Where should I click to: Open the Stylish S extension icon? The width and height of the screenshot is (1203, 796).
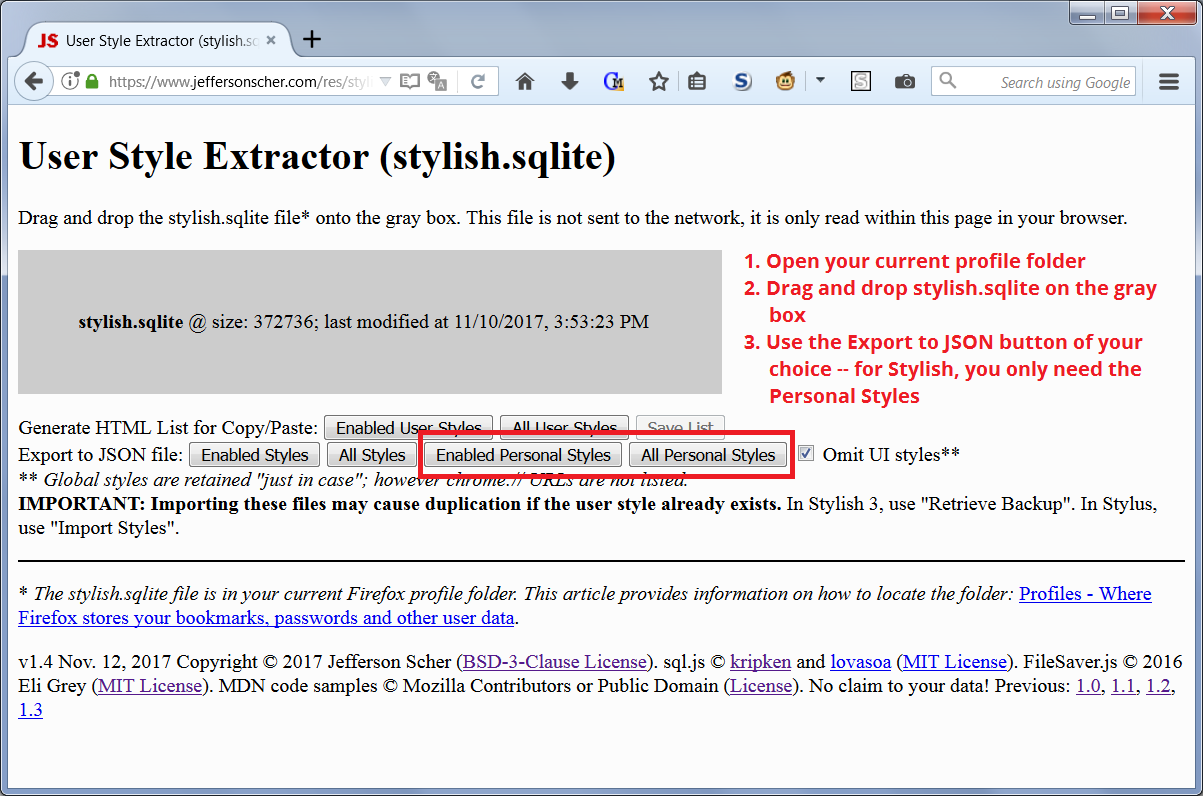coord(742,82)
